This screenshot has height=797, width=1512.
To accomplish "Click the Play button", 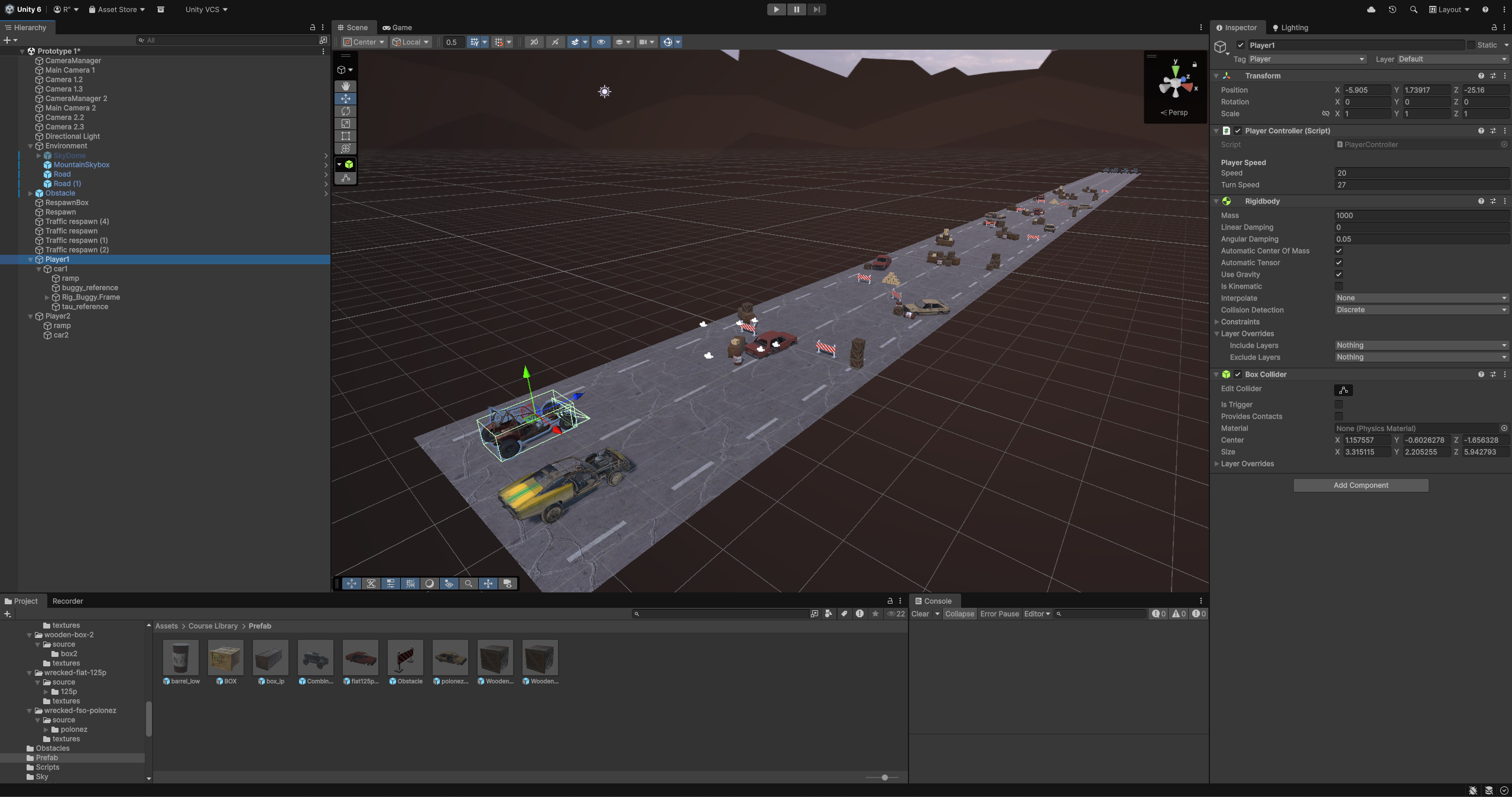I will click(776, 9).
